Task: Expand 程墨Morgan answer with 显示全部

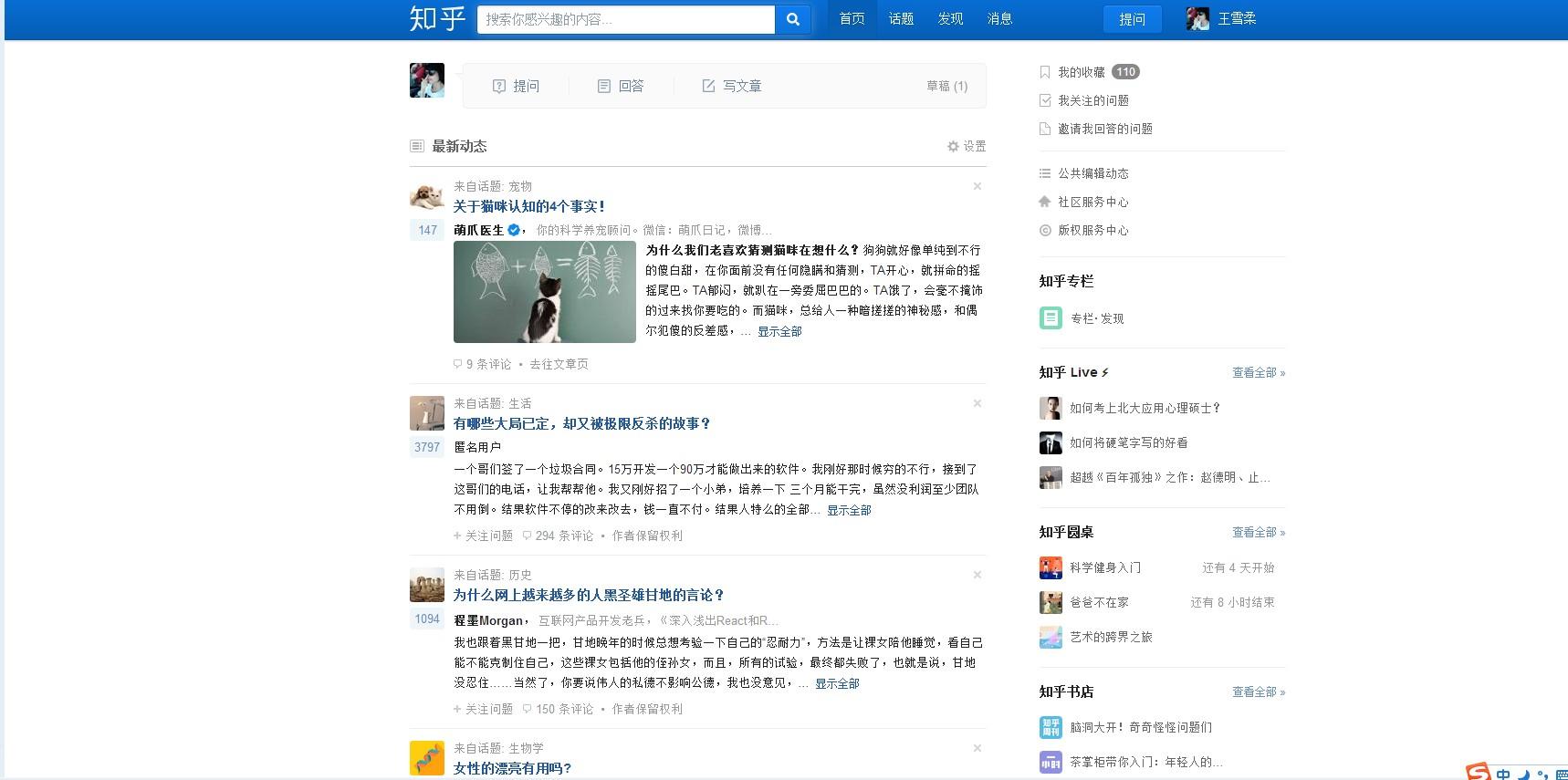Action: click(x=837, y=683)
